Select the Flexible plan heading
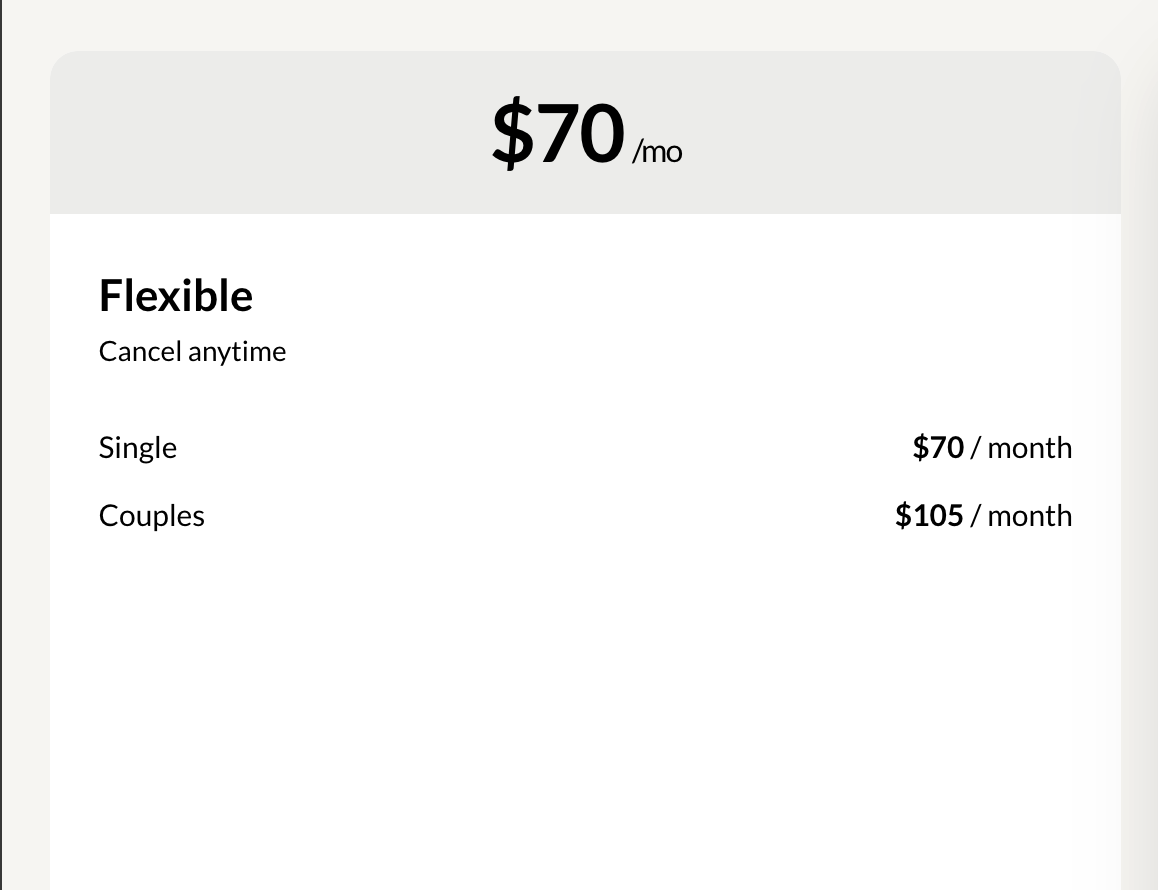The height and width of the screenshot is (890, 1158). (176, 296)
